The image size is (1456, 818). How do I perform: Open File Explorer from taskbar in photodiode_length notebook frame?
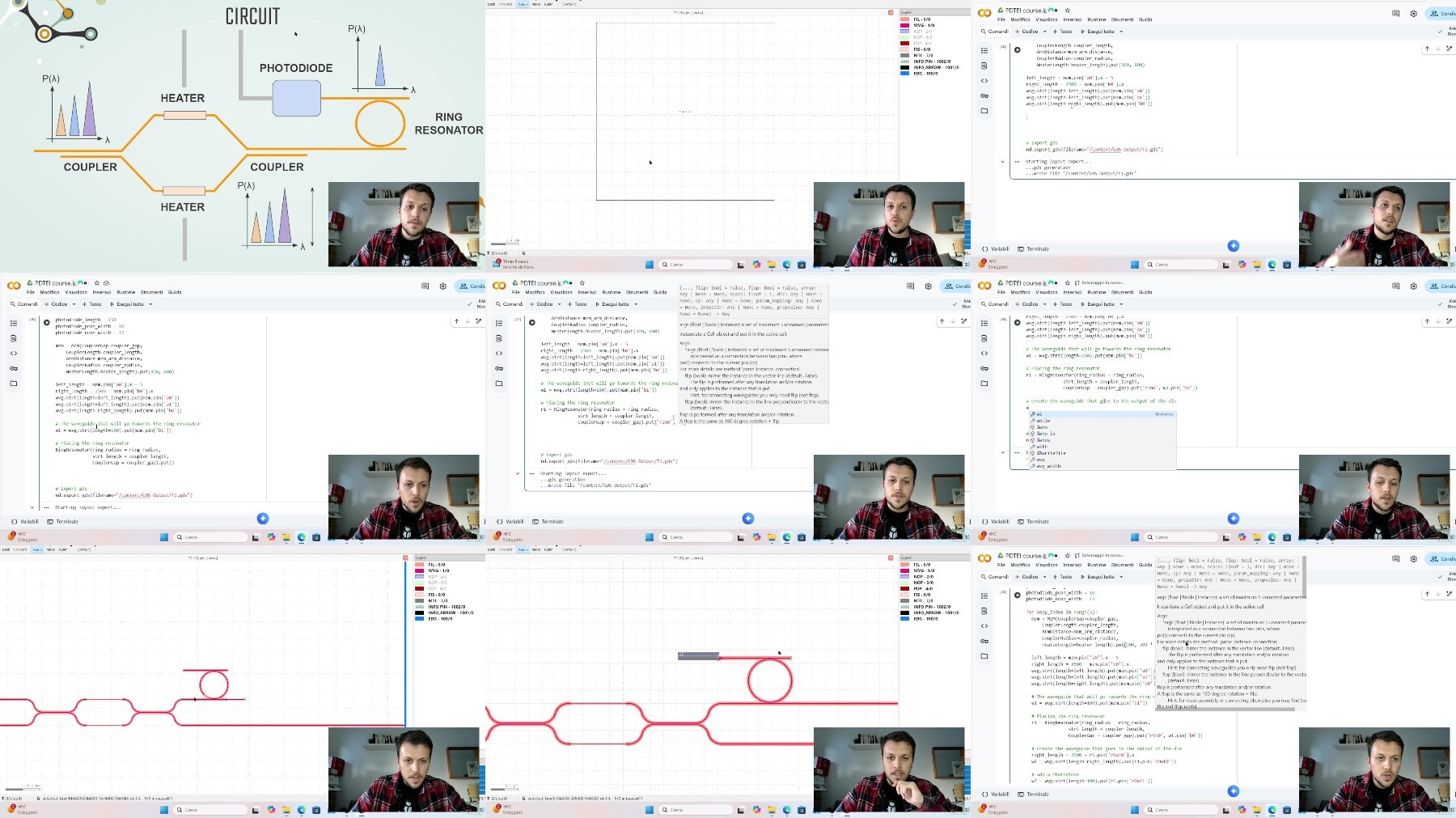286,537
